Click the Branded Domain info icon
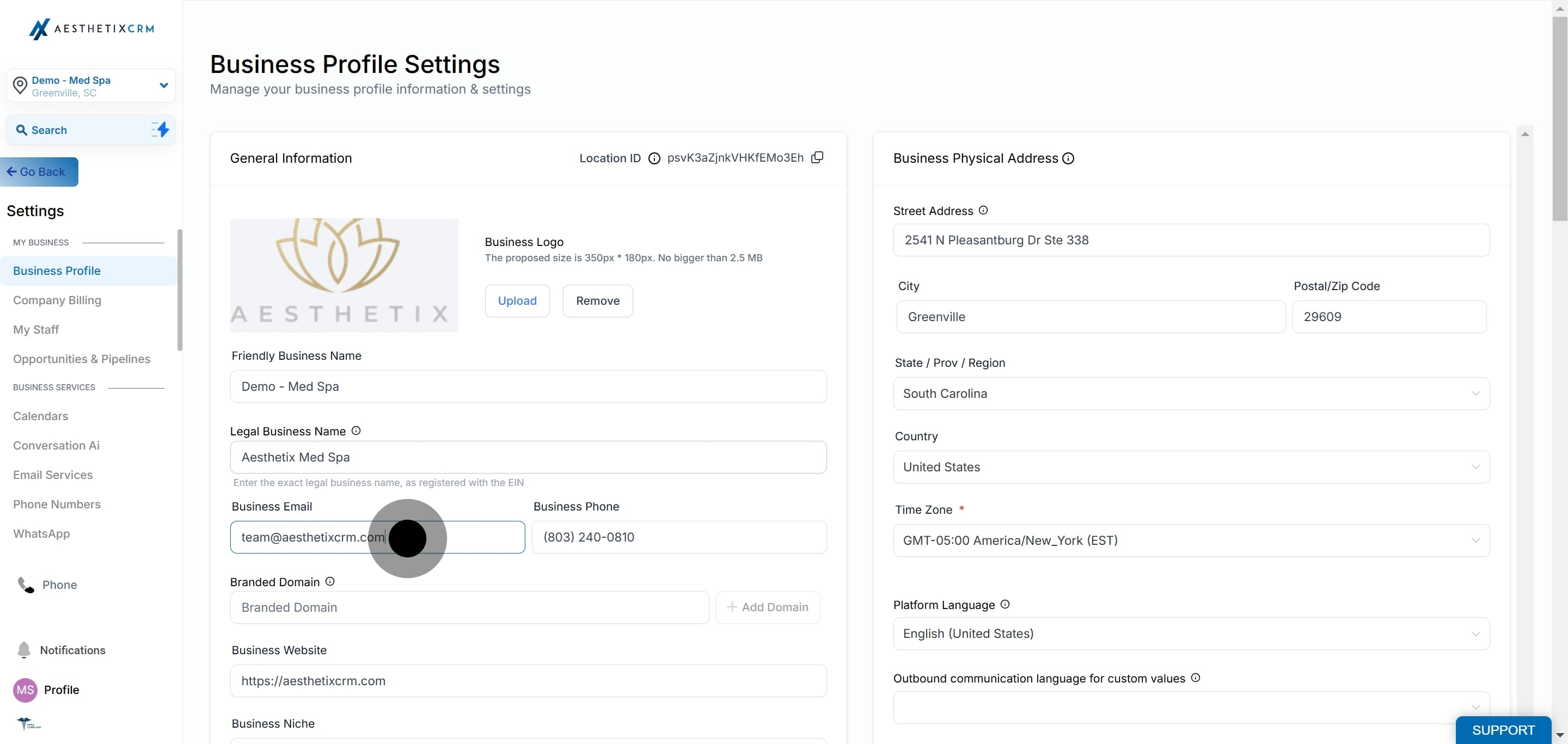This screenshot has height=744, width=1568. 330,582
